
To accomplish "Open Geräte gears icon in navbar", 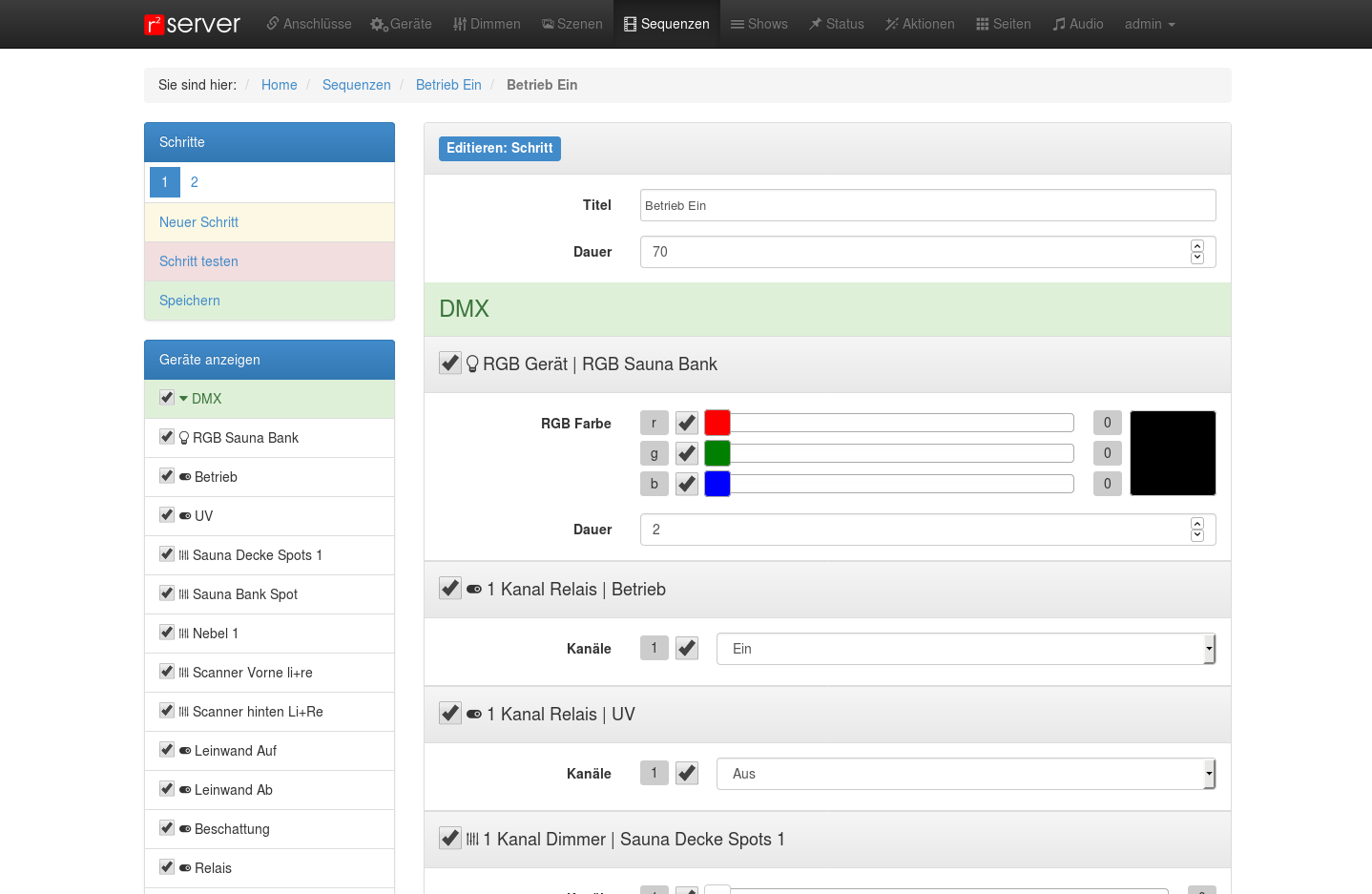I will click(379, 25).
